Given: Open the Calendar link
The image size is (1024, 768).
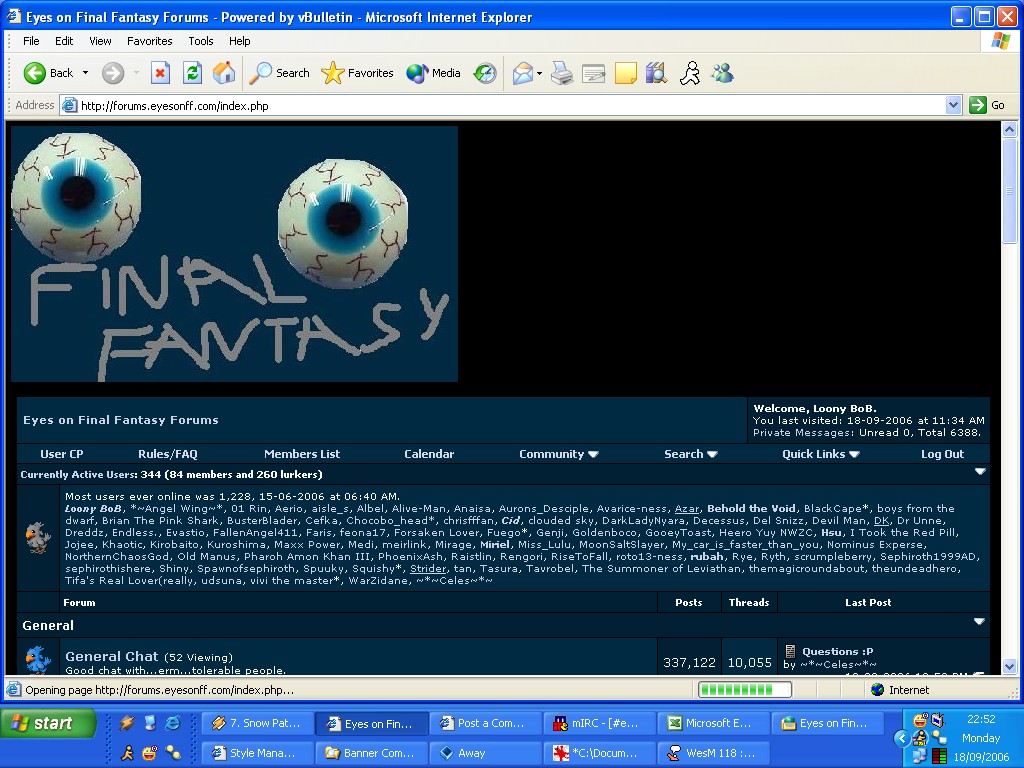Looking at the screenshot, I should click(429, 454).
